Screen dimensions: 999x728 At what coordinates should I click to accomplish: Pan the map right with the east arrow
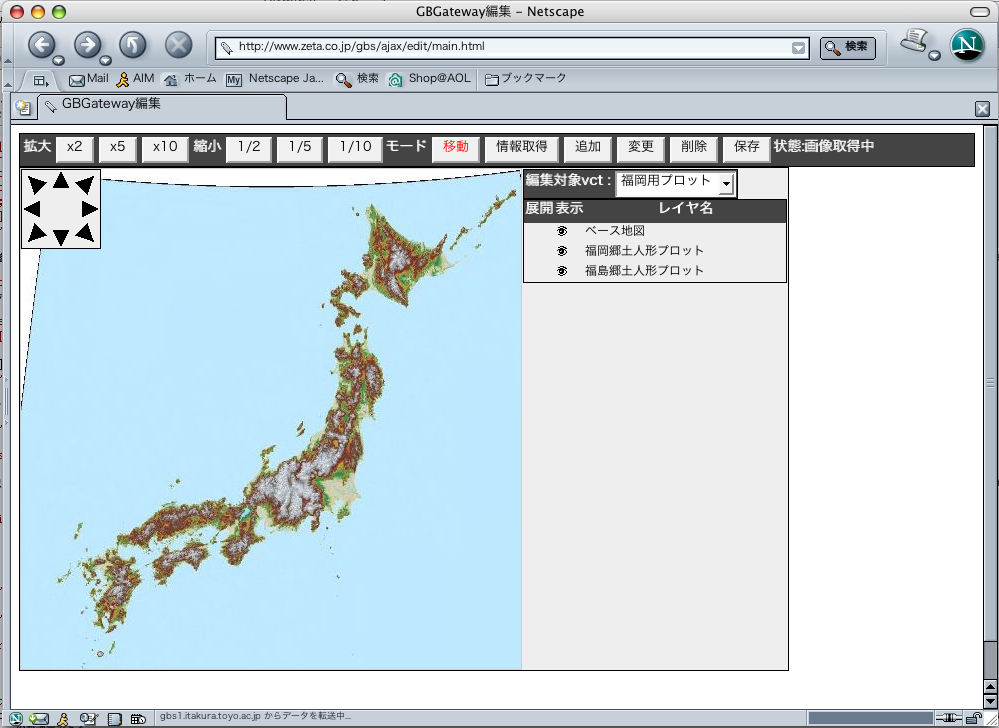tap(89, 208)
